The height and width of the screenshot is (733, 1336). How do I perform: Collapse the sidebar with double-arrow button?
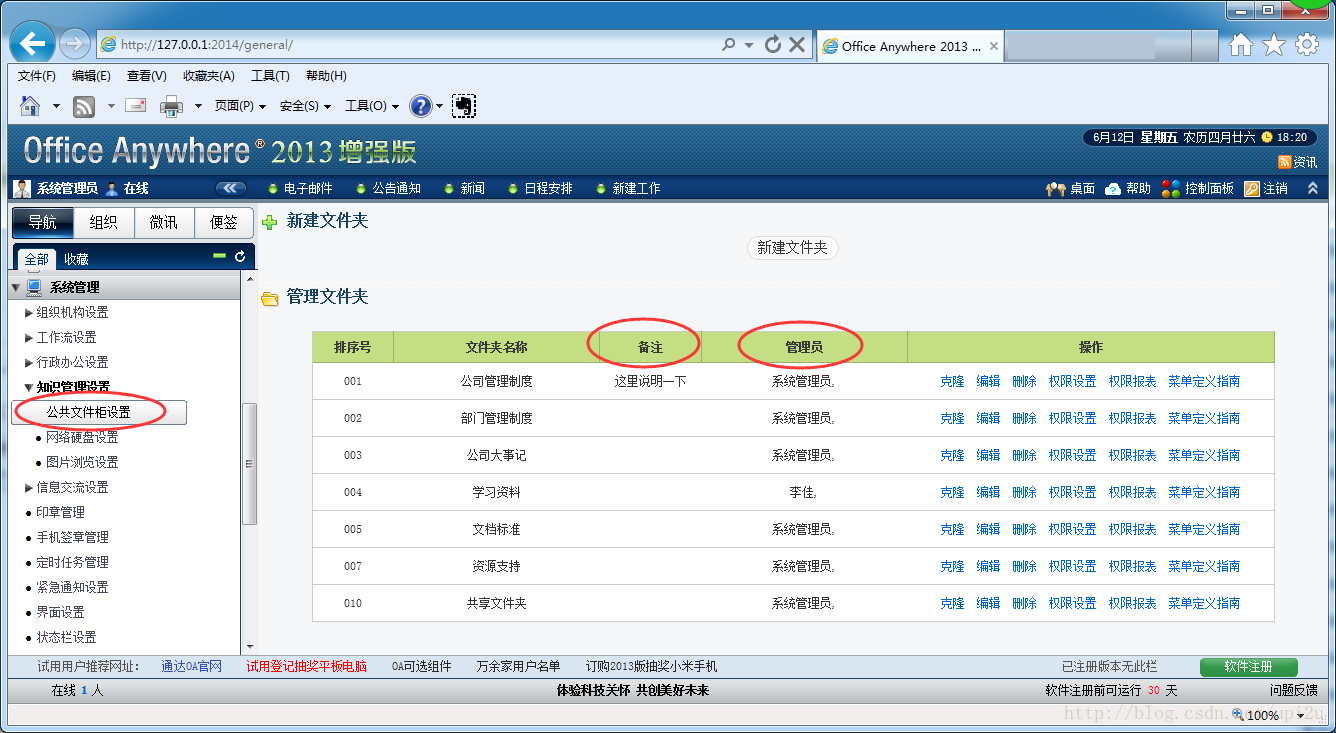point(231,188)
